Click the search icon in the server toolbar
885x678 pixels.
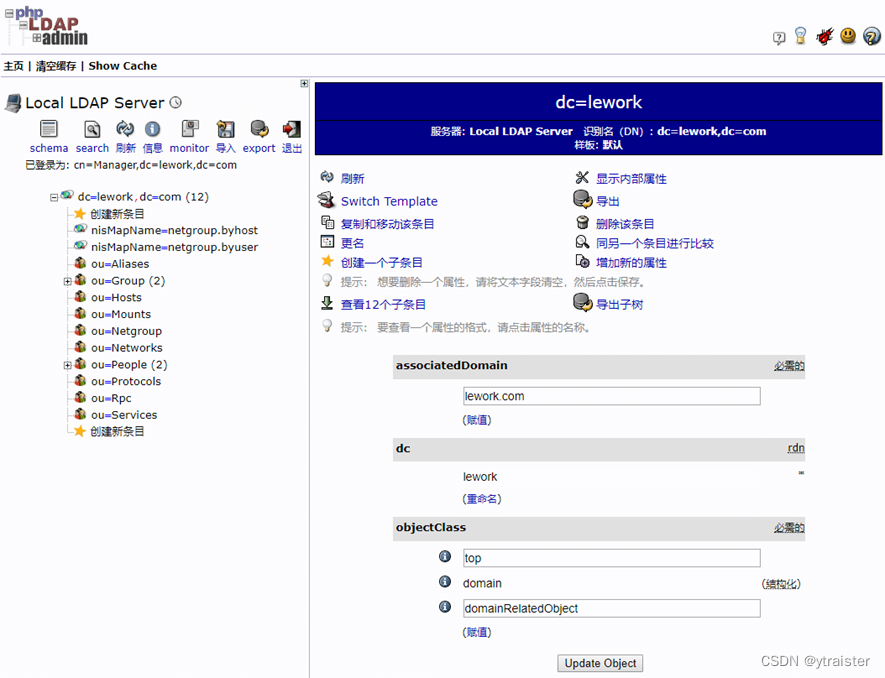92,130
